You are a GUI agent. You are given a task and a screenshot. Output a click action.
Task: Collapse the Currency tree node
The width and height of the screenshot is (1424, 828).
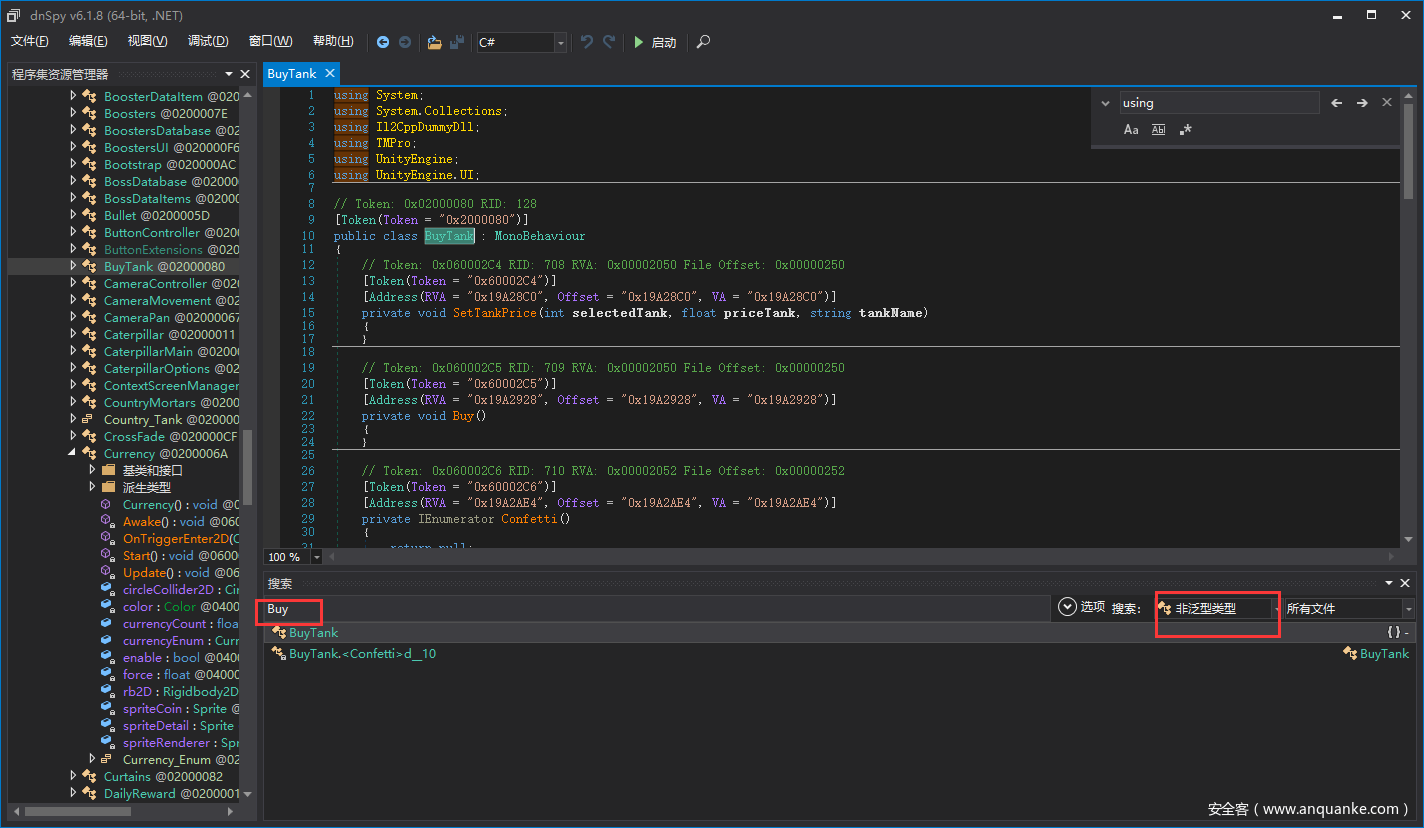73,453
